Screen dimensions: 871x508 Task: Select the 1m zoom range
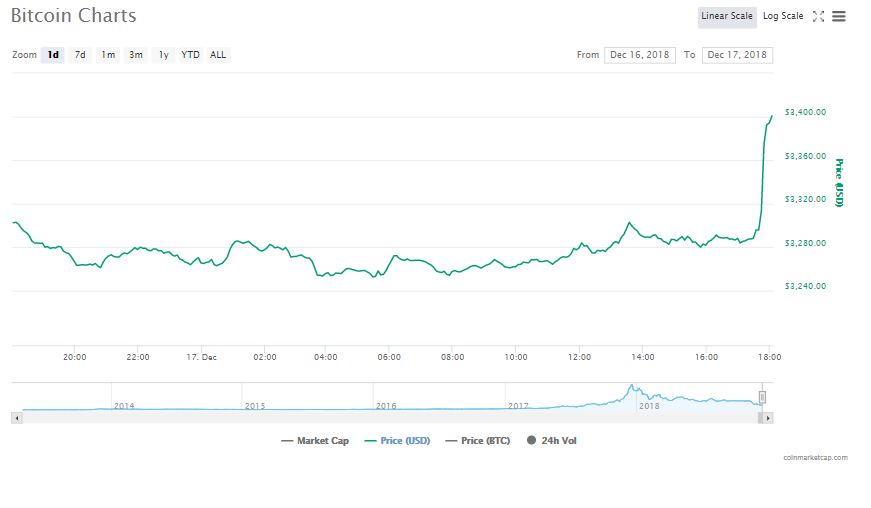pos(108,55)
